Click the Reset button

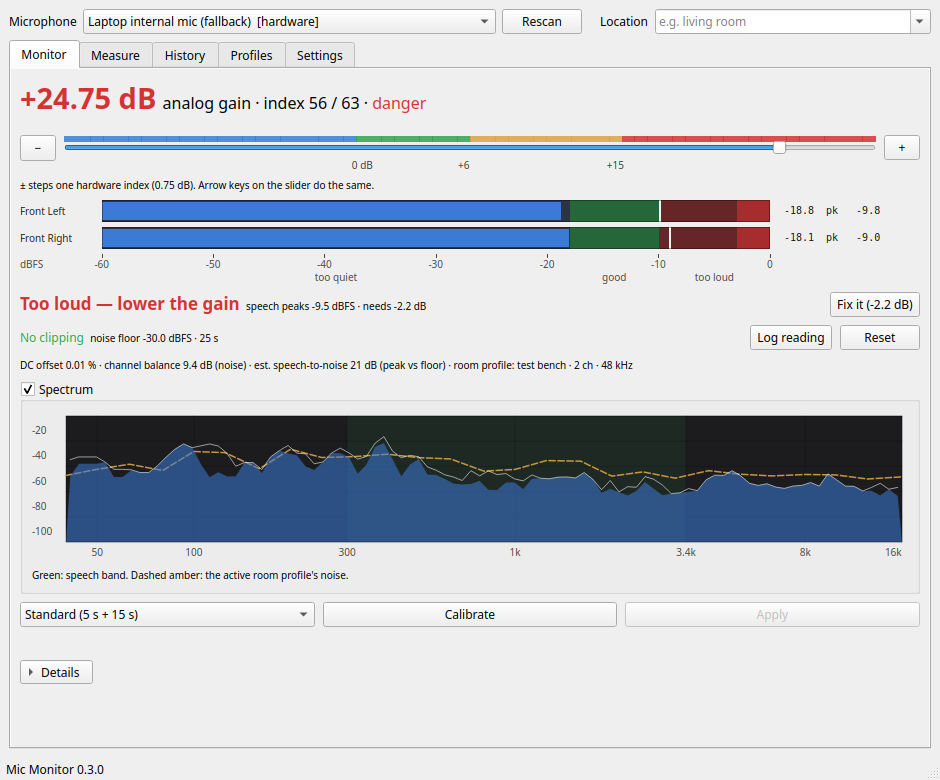point(879,338)
